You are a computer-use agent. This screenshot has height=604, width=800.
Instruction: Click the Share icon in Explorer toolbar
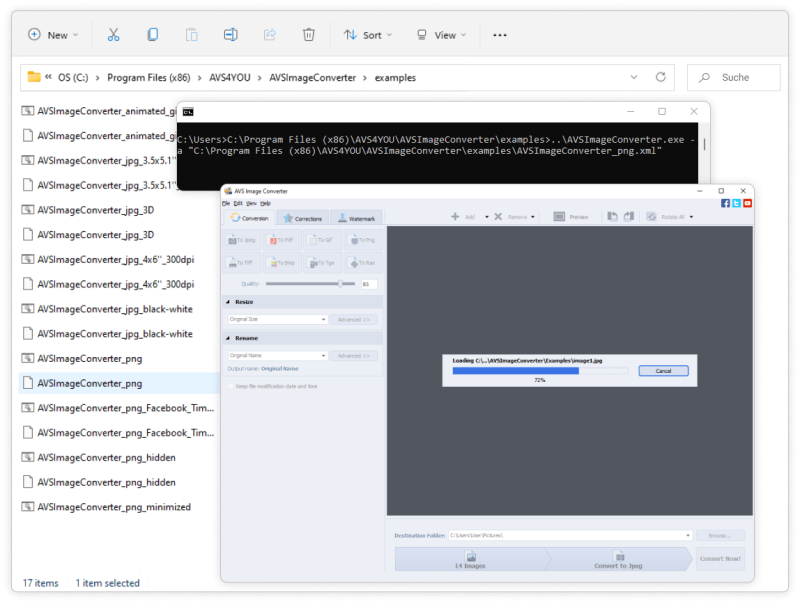[x=269, y=35]
